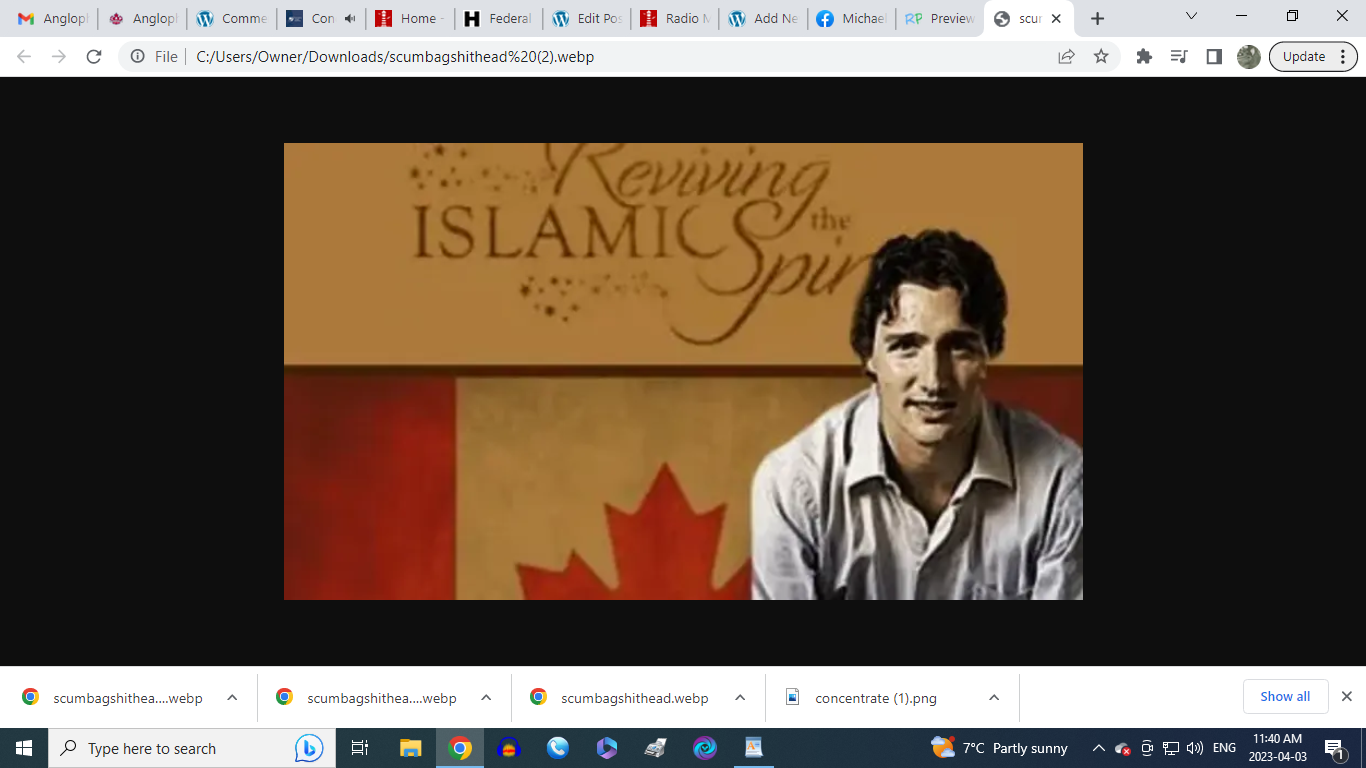1366x768 pixels.
Task: Click Show all downloads button
Action: tap(1284, 697)
